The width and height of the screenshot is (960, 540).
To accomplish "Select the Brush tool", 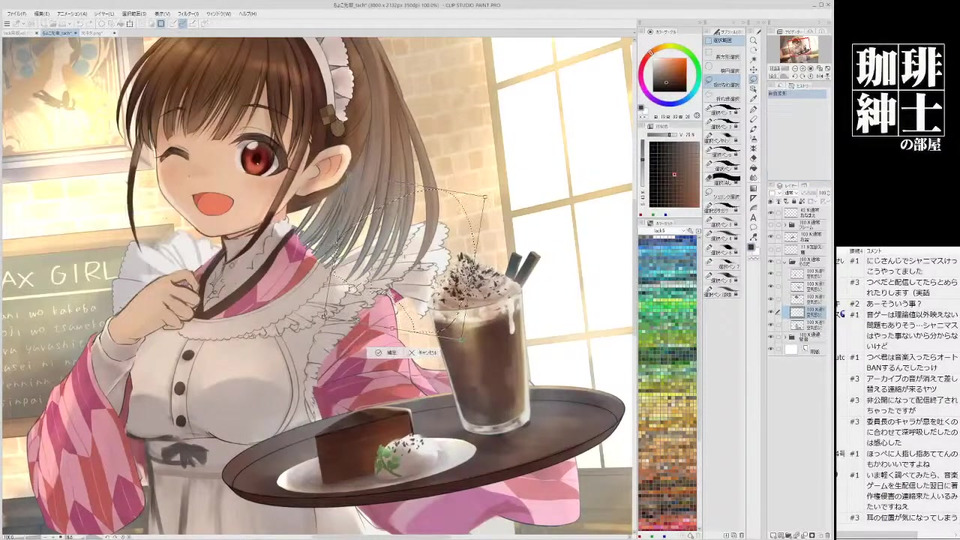I will pos(753,129).
